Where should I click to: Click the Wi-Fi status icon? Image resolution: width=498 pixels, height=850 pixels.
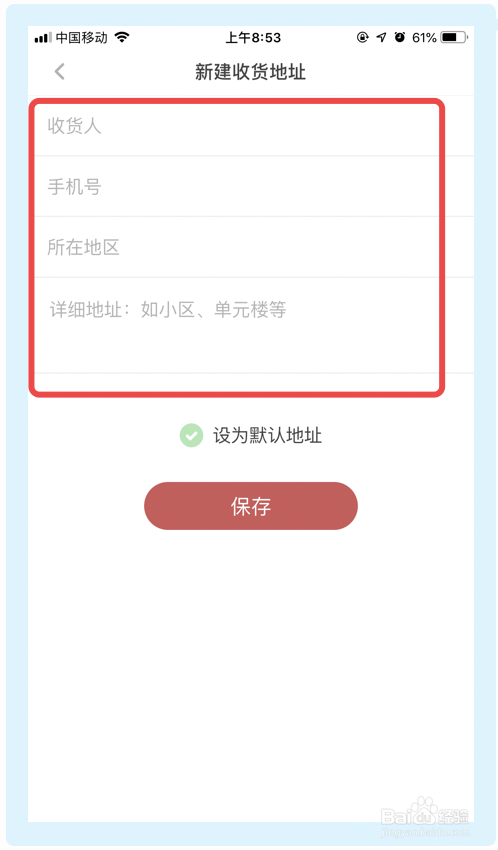122,37
